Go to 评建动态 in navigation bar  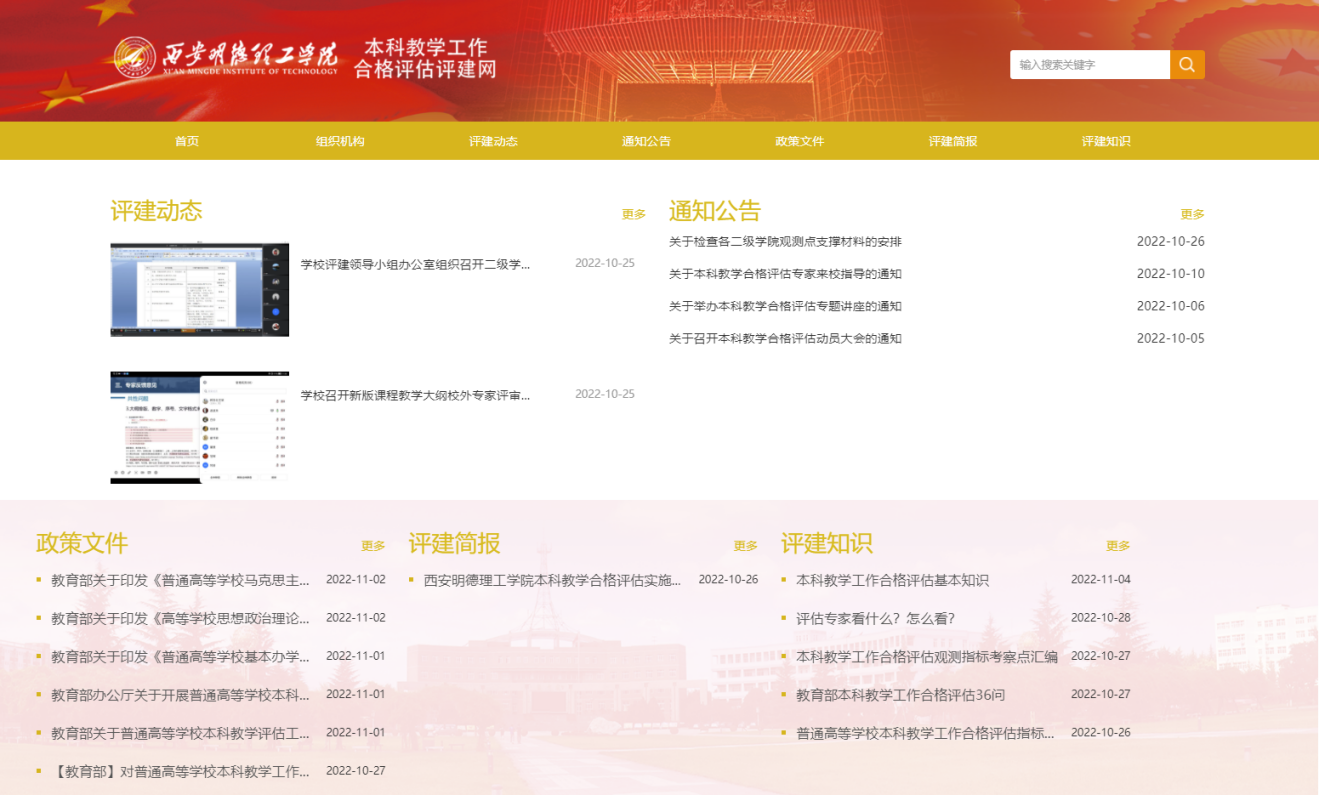[x=493, y=141]
